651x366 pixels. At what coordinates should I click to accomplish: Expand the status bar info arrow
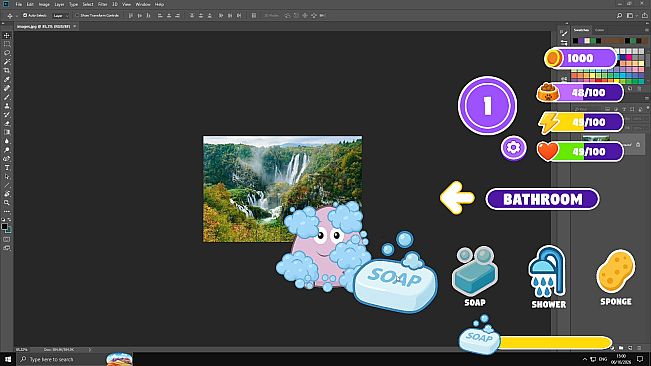pos(90,350)
